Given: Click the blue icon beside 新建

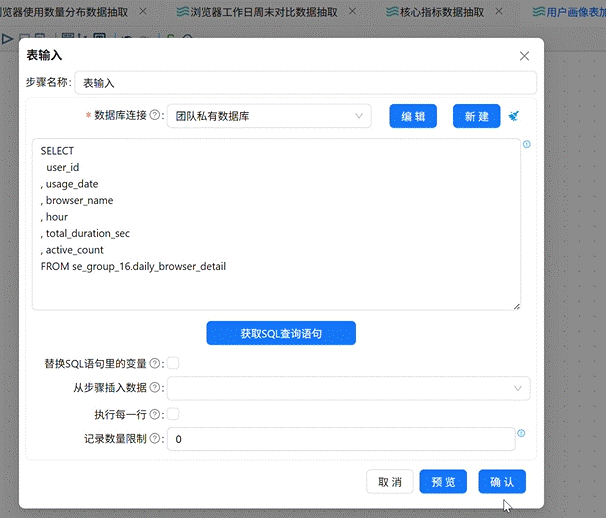Looking at the screenshot, I should pyautogui.click(x=514, y=116).
